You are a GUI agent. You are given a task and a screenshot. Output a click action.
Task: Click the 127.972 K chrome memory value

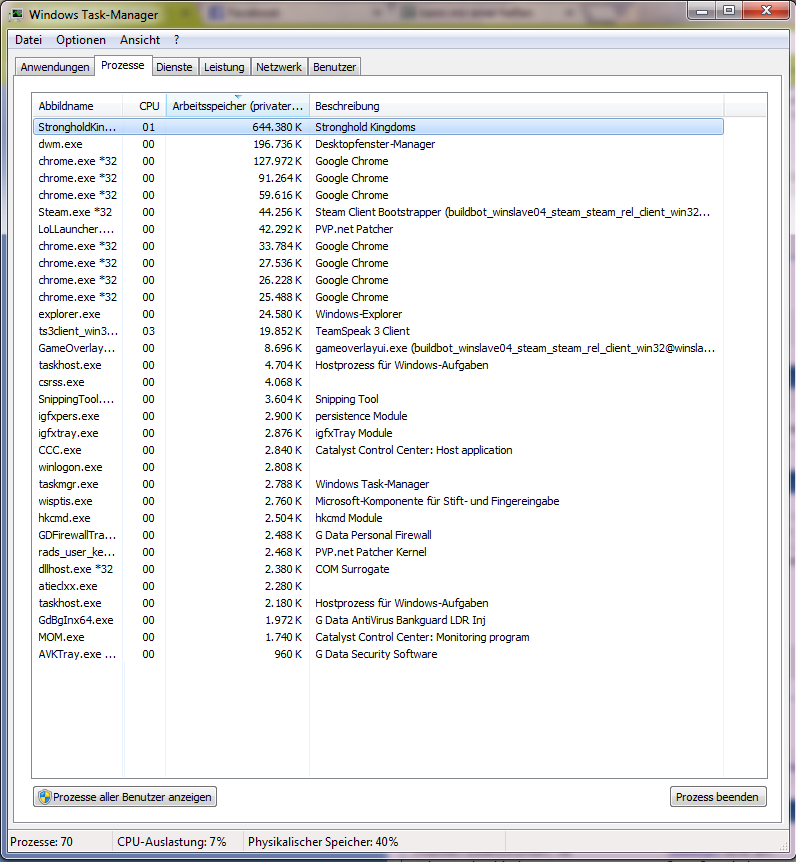[x=278, y=161]
